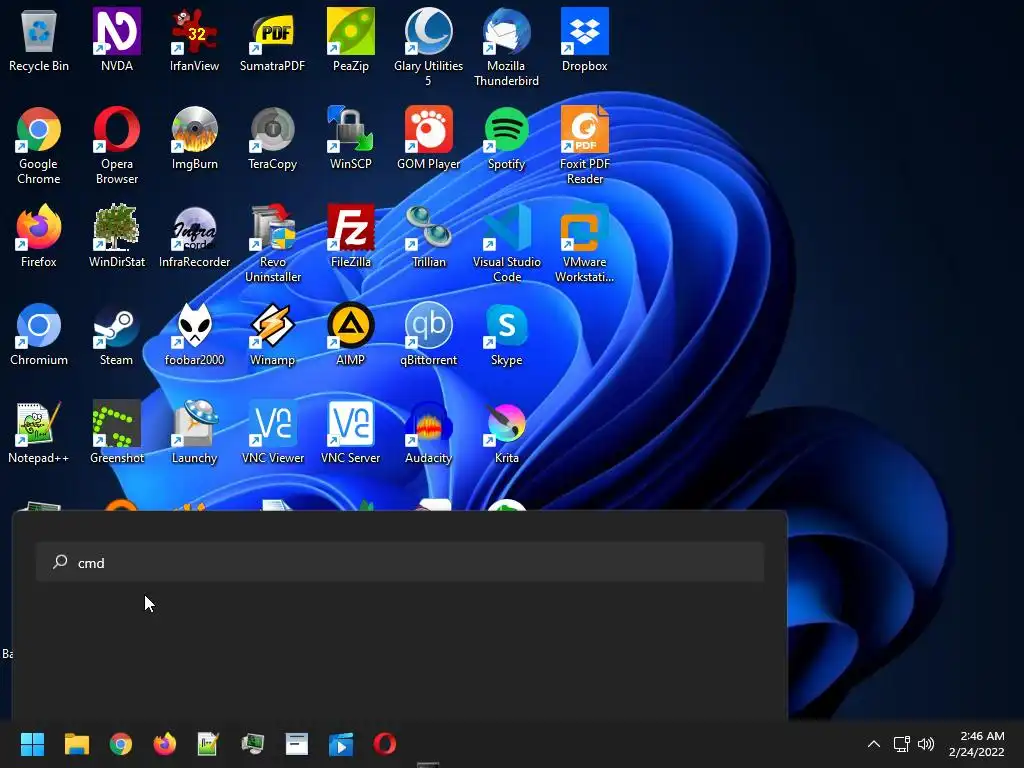Select the foobar2000 desktop icon
Image resolution: width=1024 pixels, height=768 pixels.
click(194, 334)
